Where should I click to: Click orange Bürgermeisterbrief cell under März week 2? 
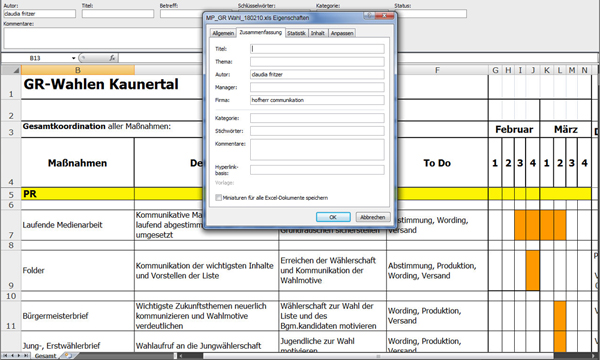[559, 316]
